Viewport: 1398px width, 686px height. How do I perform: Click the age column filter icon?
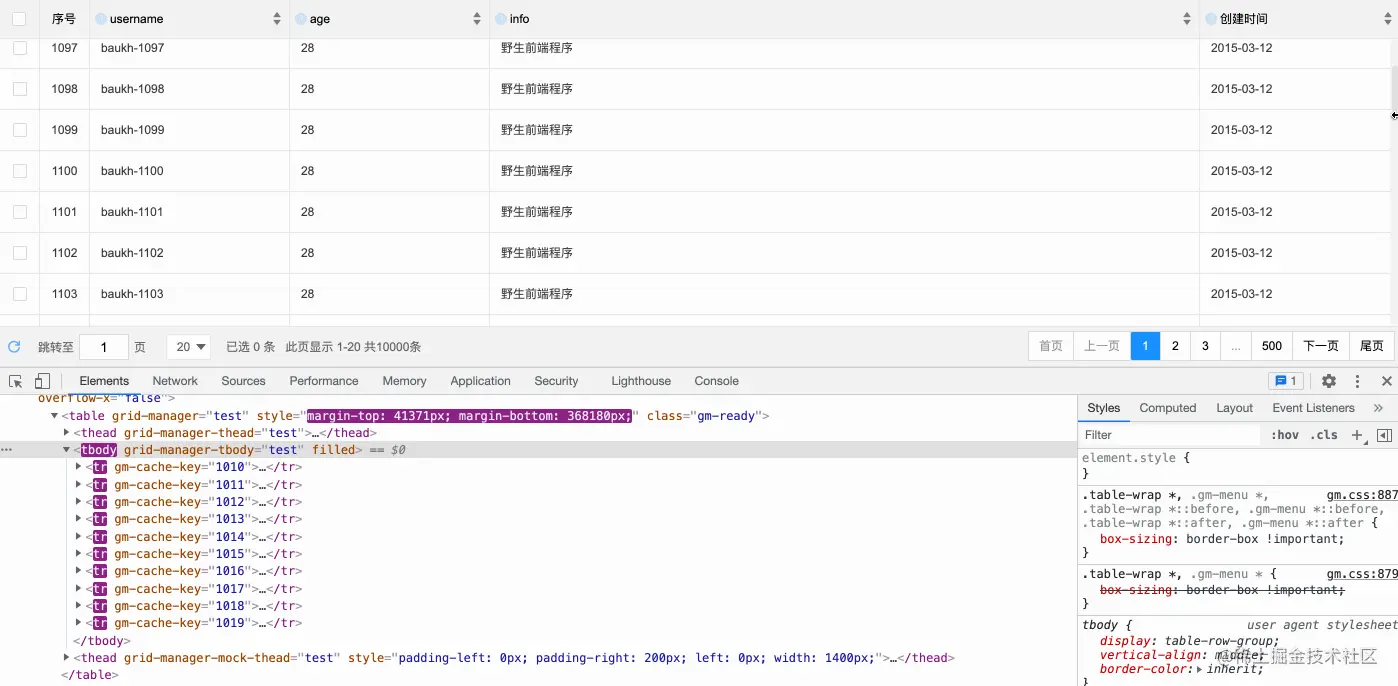point(302,19)
